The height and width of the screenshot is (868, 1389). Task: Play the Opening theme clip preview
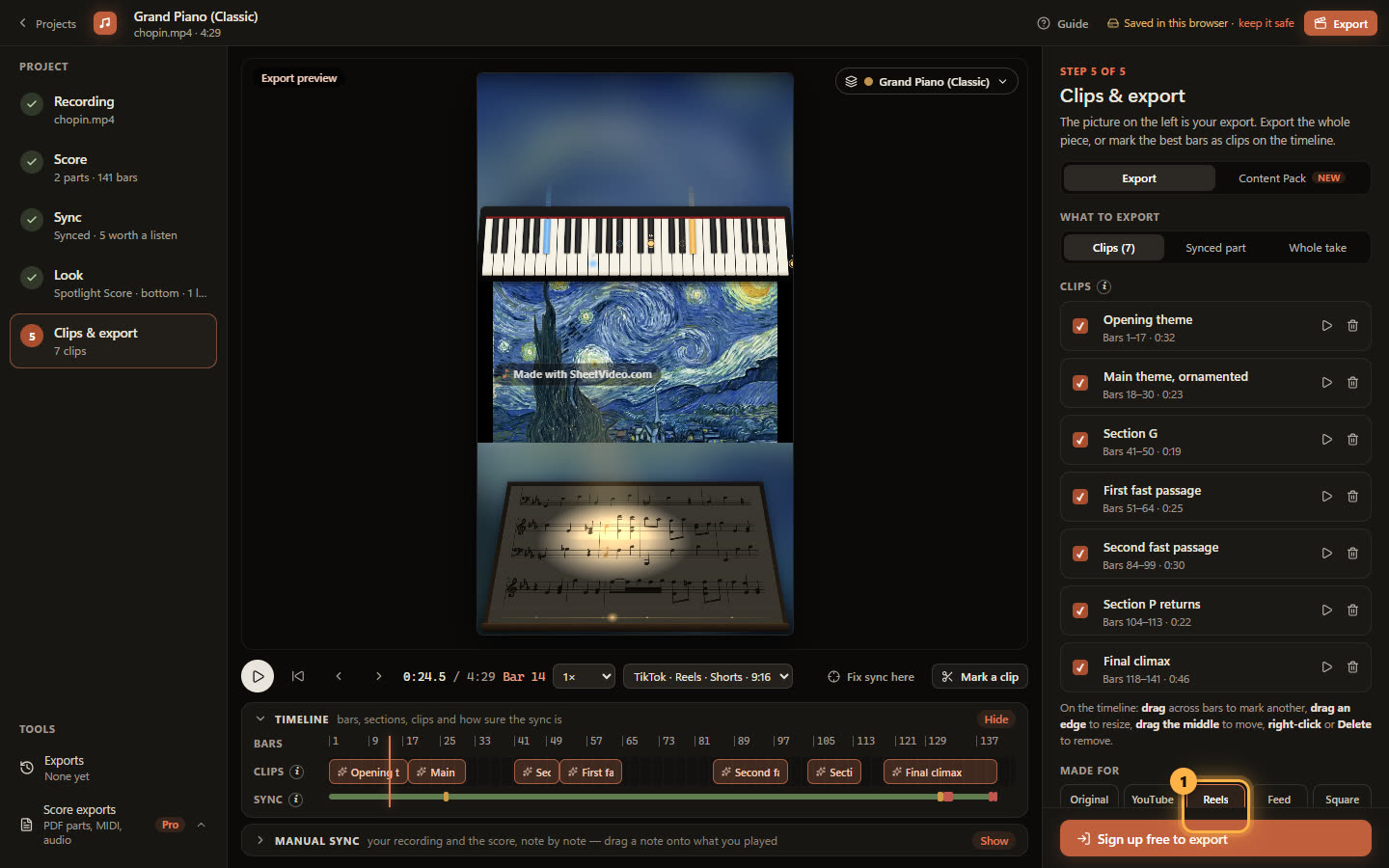point(1326,326)
